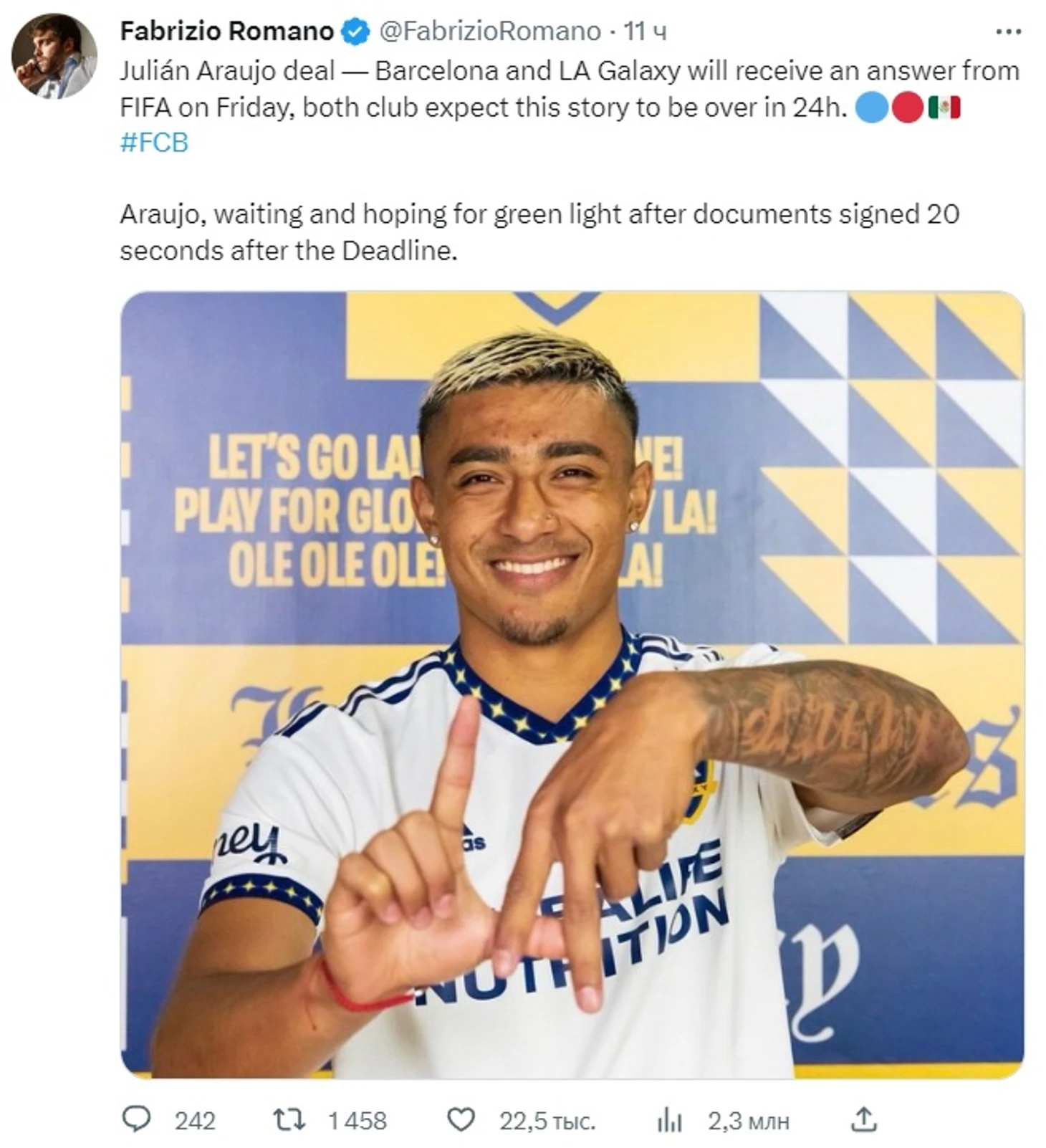Click the blue circle emoji
Screen dimensions: 1046x1148
[x=872, y=107]
